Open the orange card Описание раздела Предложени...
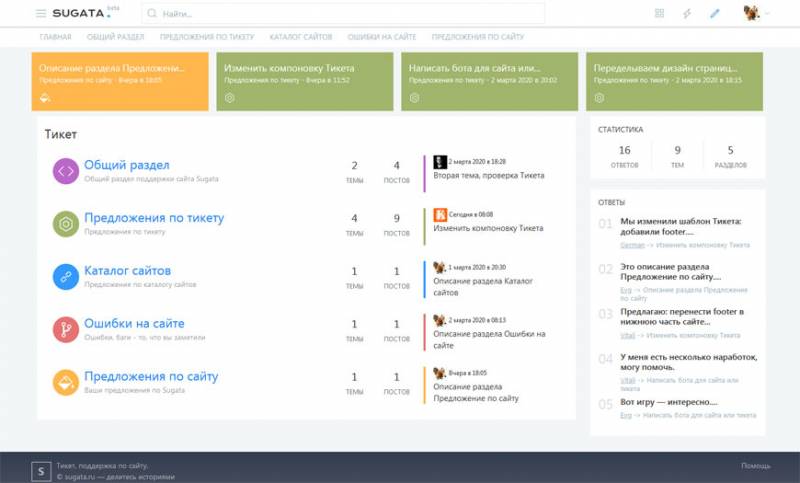Screen dimensions: 800x483 120,81
